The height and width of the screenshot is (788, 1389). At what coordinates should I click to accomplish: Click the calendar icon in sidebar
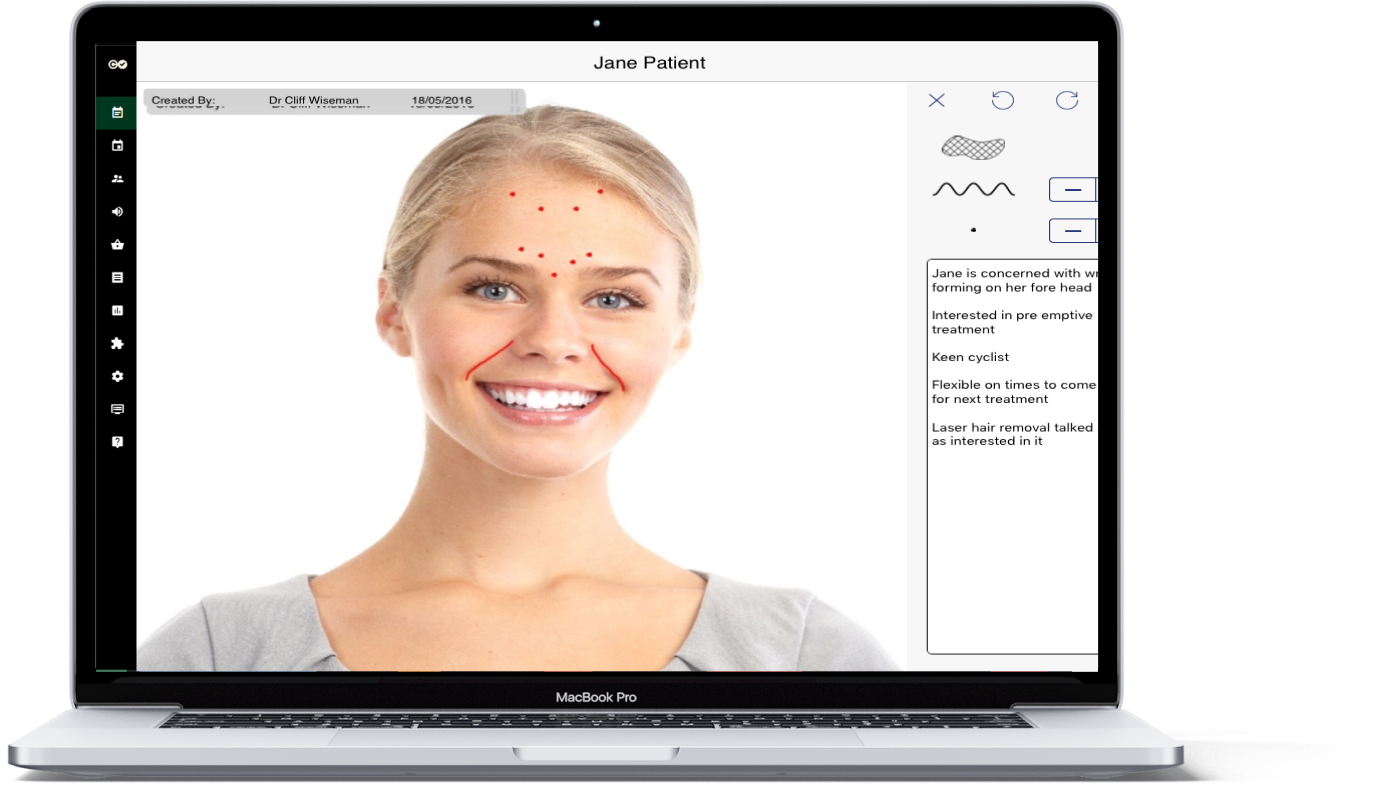coord(117,146)
